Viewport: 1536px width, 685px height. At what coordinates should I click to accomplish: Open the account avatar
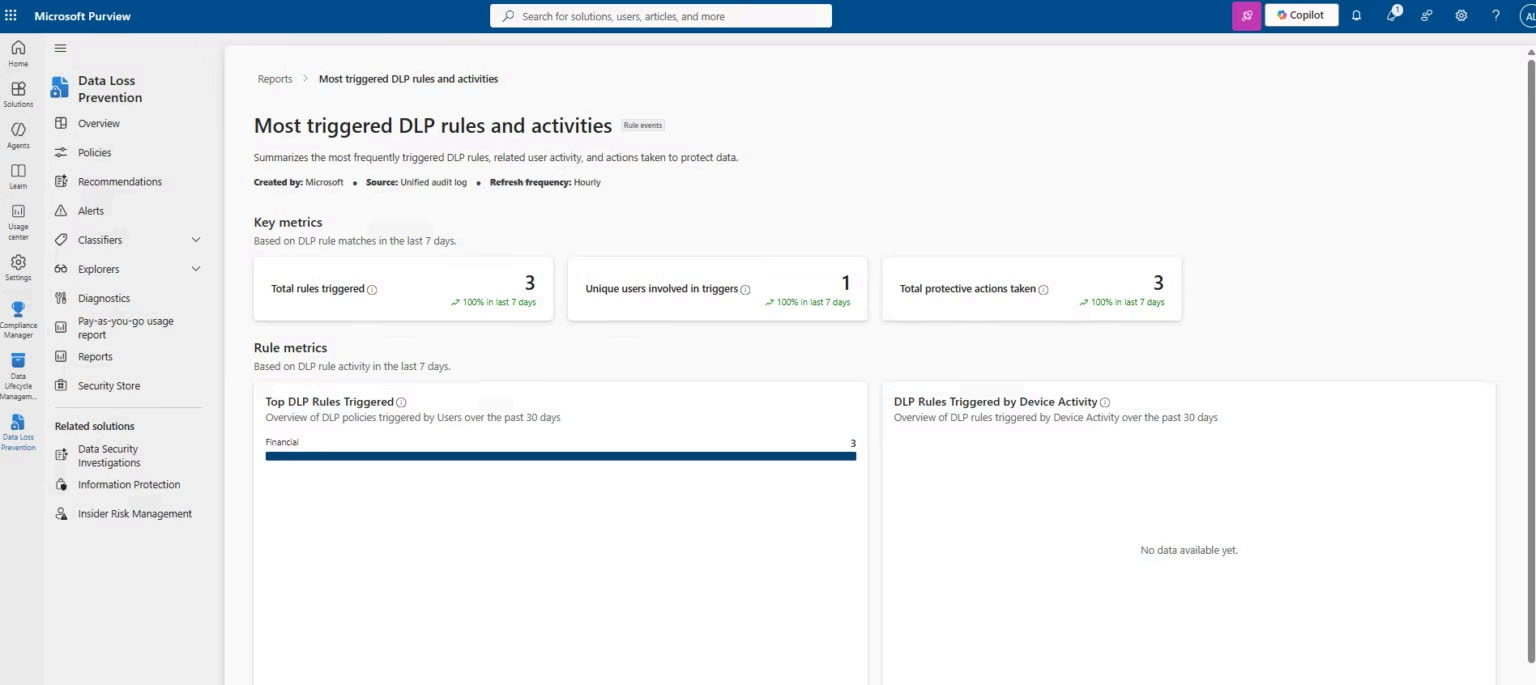click(x=1528, y=16)
